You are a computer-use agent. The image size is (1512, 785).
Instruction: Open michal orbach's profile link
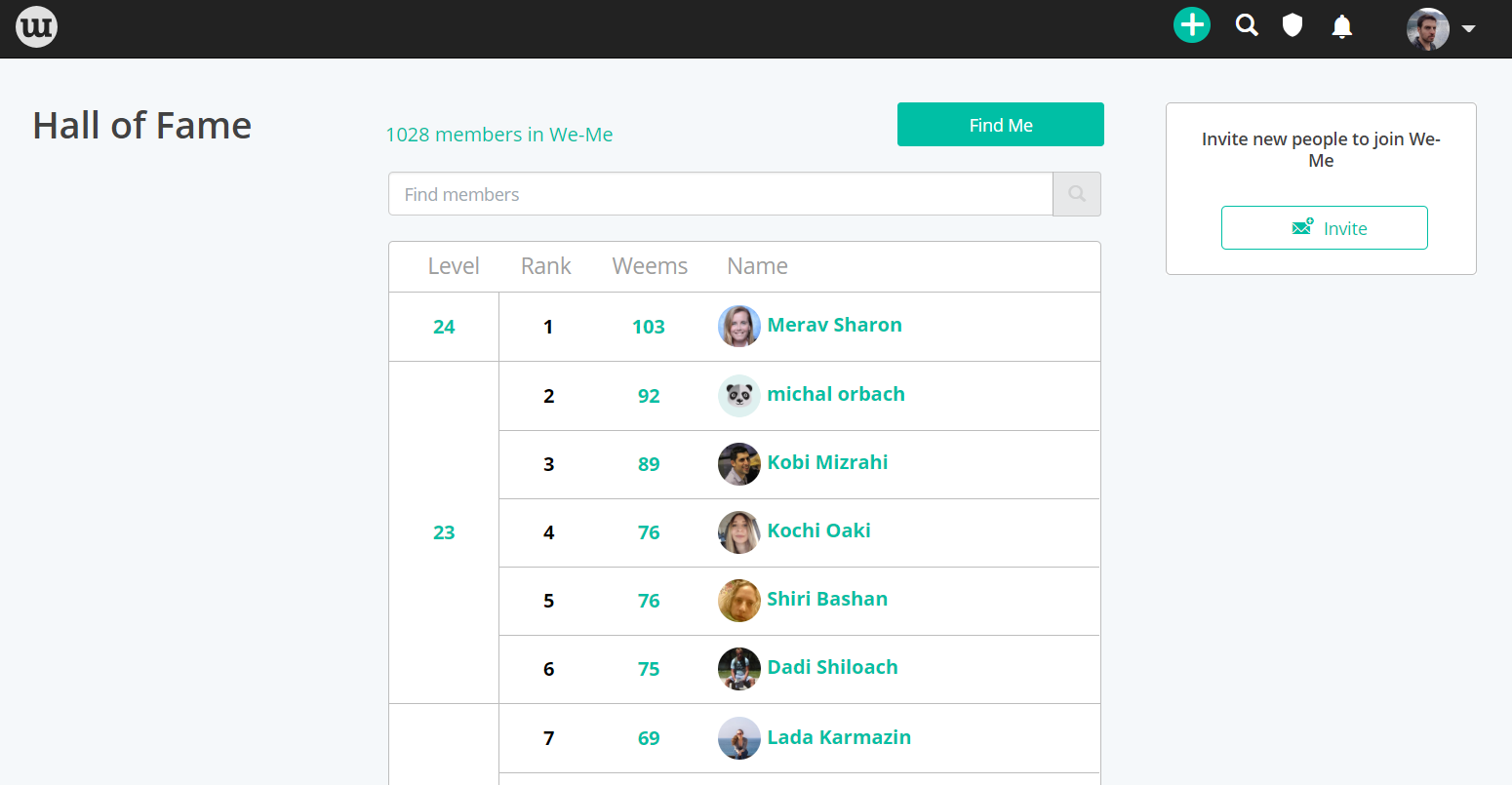coord(836,394)
